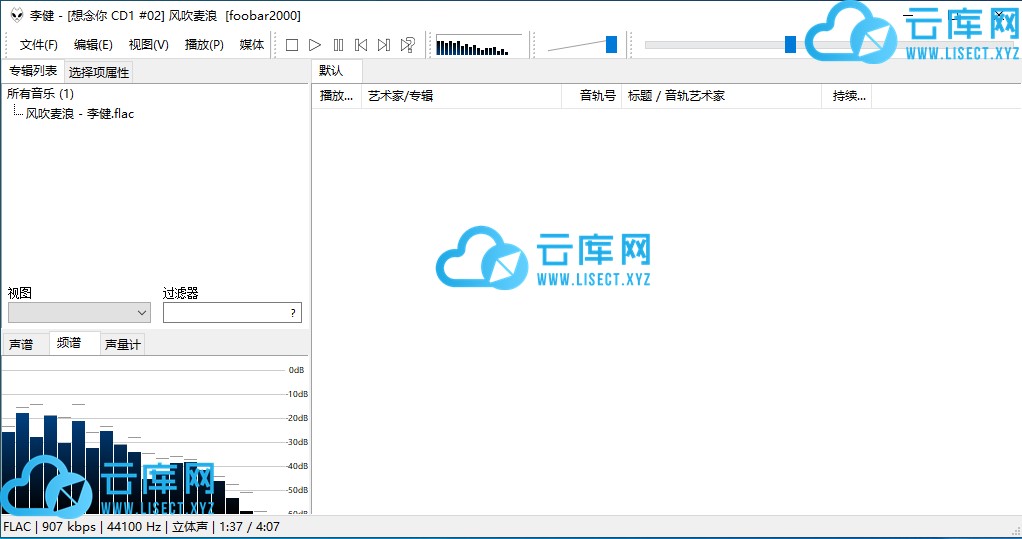Click the foobar2000 alien app icon
This screenshot has height=539, width=1022.
pos(17,15)
